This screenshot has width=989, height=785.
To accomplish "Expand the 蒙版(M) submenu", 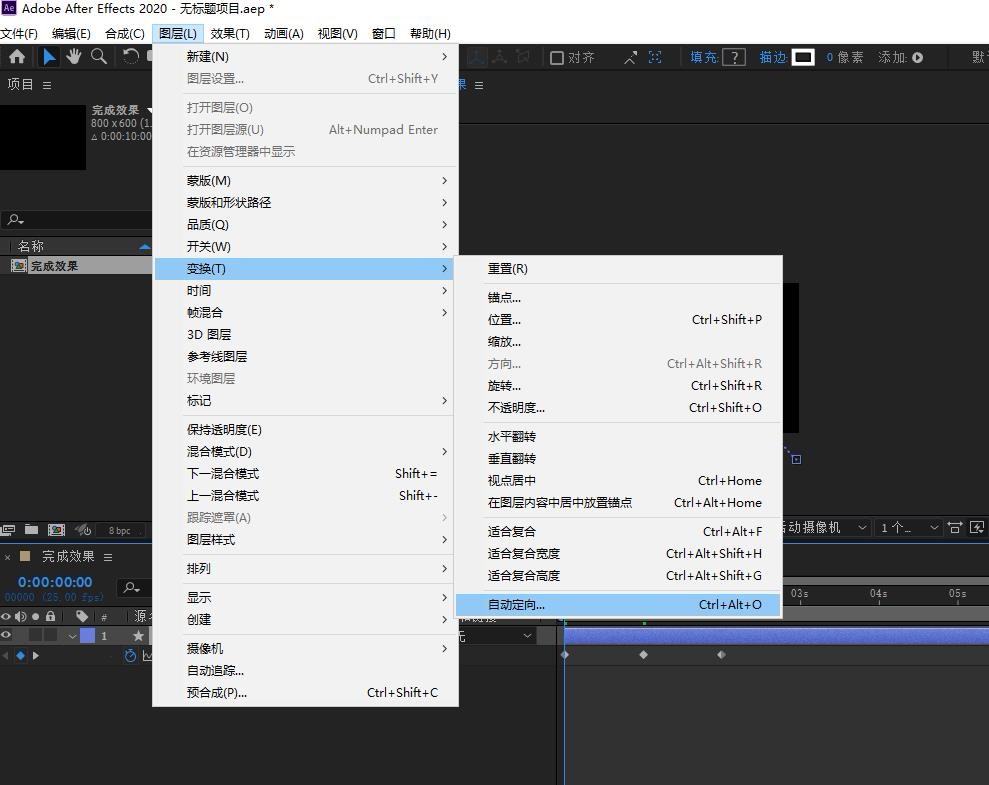I will pos(307,181).
